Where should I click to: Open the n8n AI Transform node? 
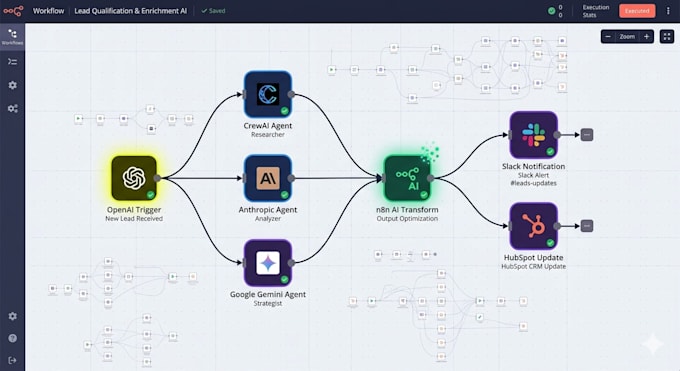pos(407,178)
